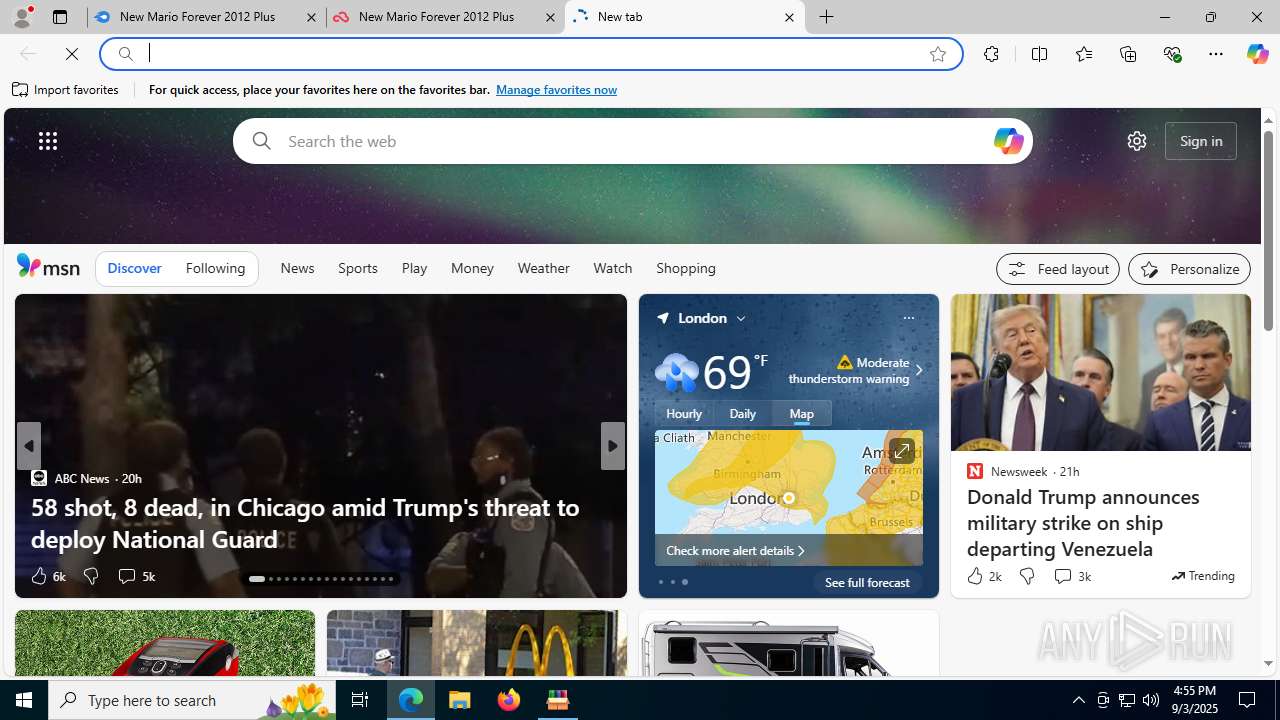Open the MSN app launcher grid
This screenshot has width=1280, height=720.
pyautogui.click(x=48, y=141)
